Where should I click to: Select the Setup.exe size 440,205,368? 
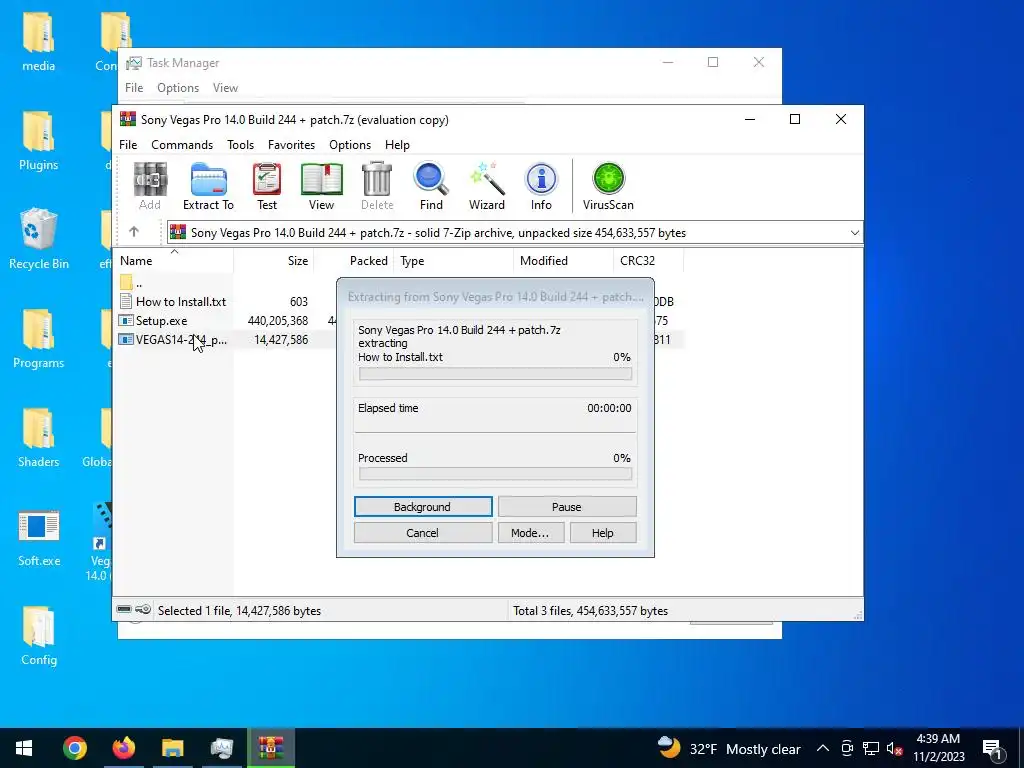click(278, 321)
